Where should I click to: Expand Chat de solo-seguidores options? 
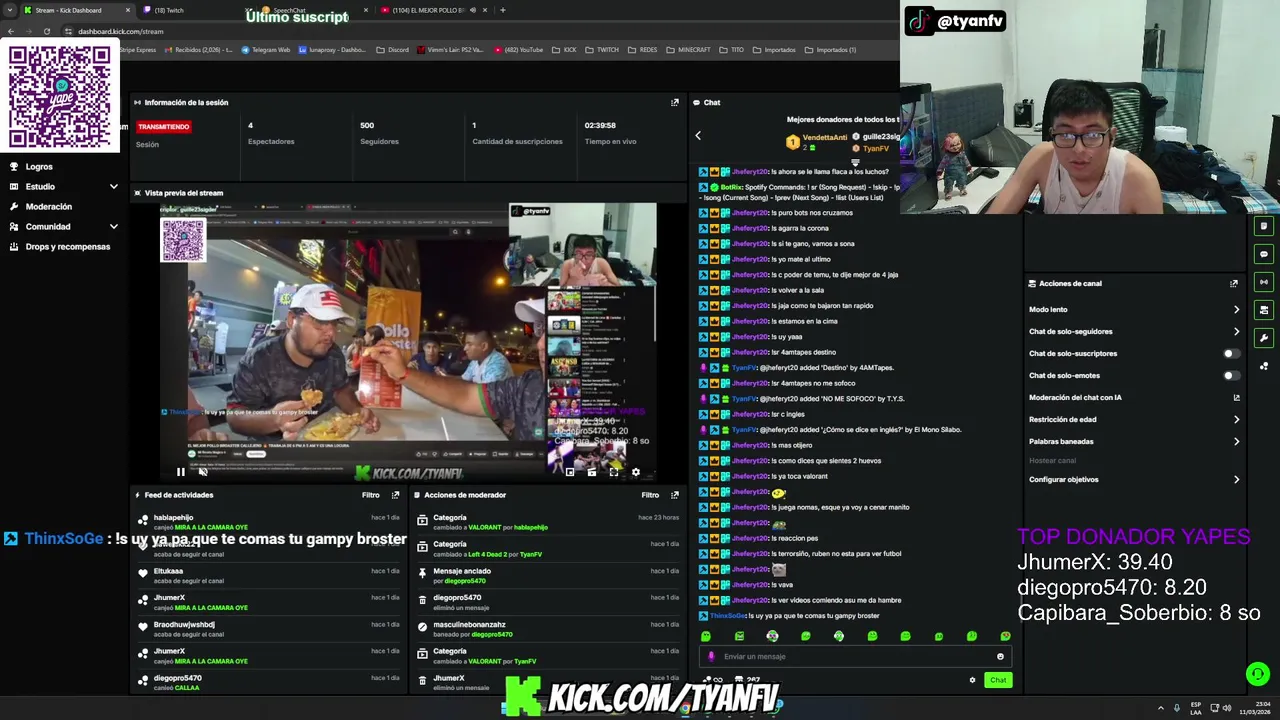1236,331
